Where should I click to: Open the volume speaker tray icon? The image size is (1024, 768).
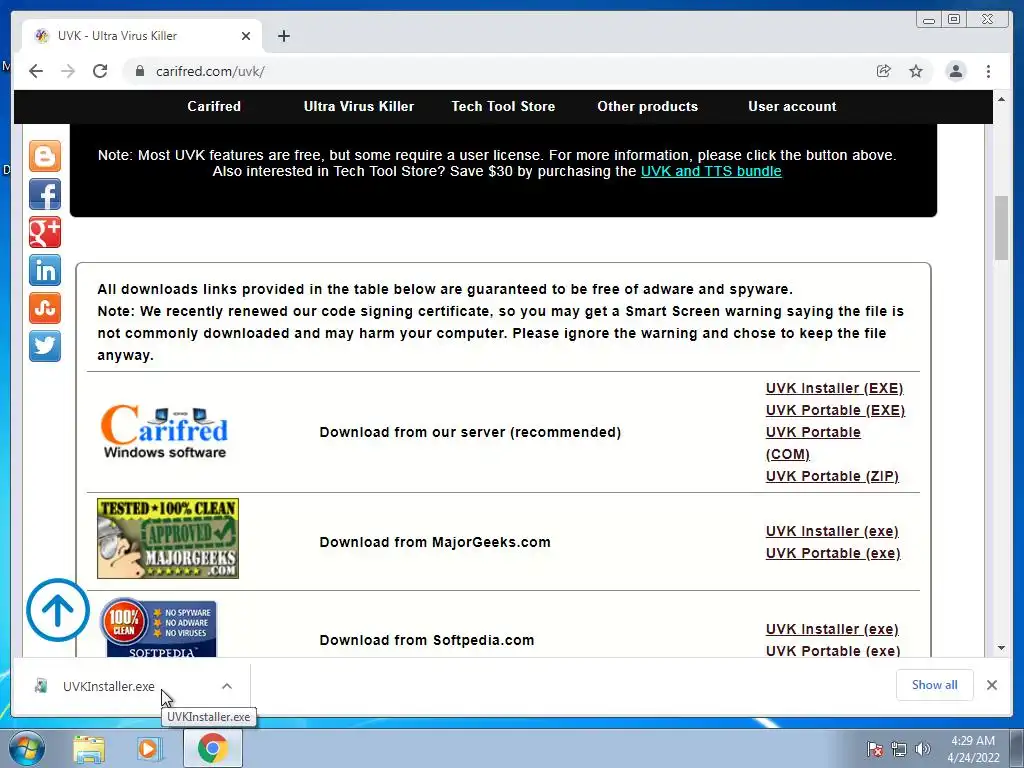coord(922,749)
